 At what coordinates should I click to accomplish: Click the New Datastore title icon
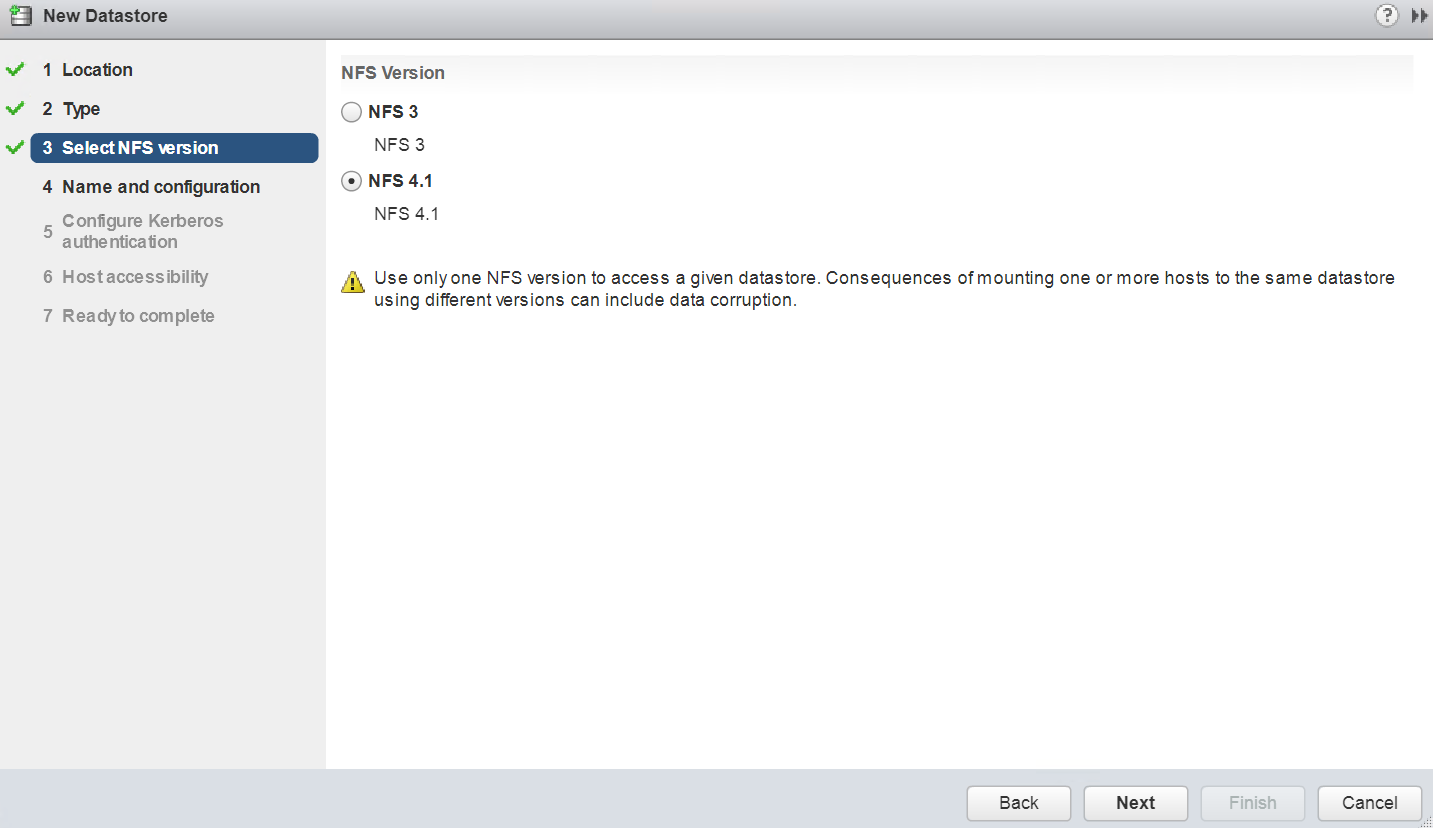pyautogui.click(x=20, y=16)
